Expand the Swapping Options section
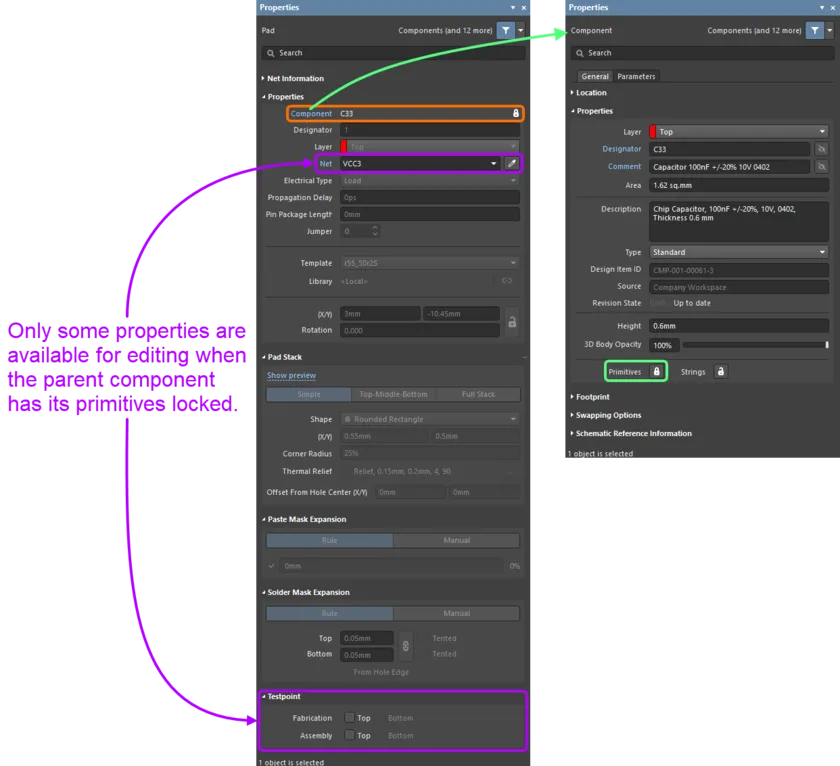The image size is (840, 766). point(572,415)
